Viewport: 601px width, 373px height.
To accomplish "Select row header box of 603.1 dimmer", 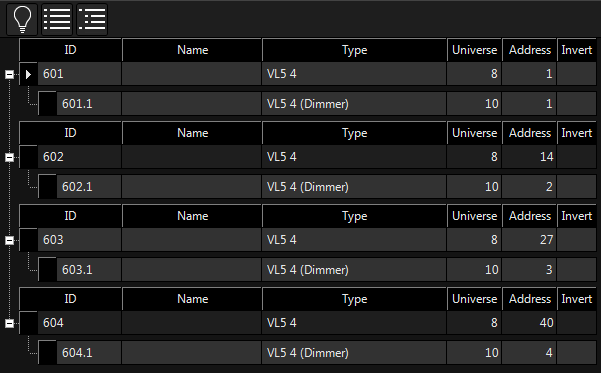I will (x=48, y=269).
